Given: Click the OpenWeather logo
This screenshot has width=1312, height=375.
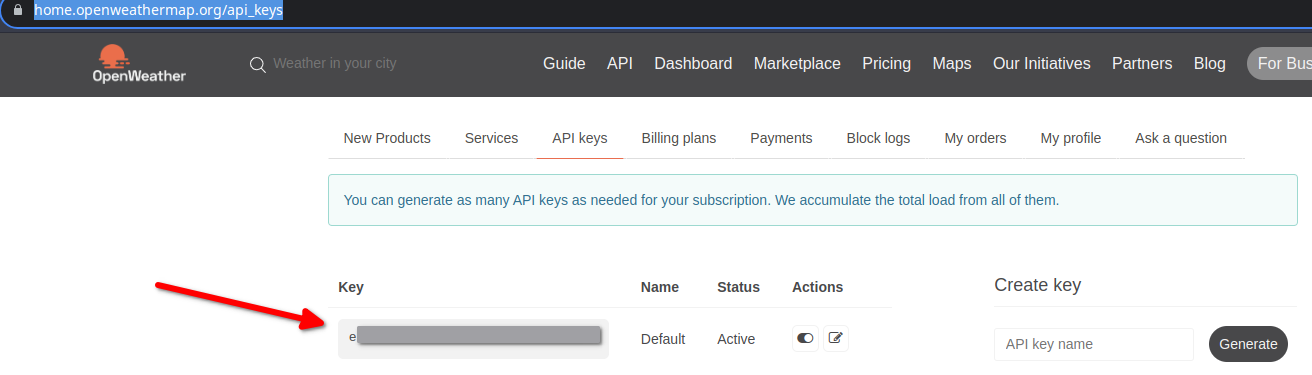Looking at the screenshot, I should pyautogui.click(x=139, y=63).
